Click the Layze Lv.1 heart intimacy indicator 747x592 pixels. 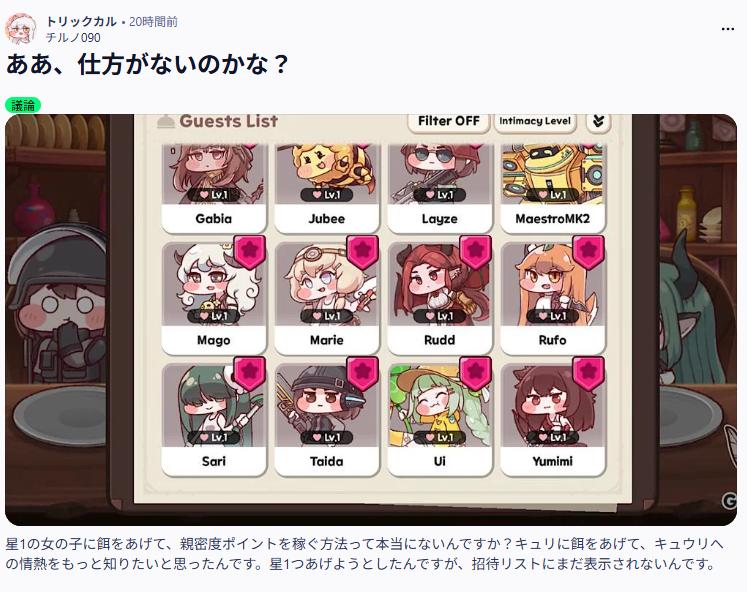(x=439, y=194)
